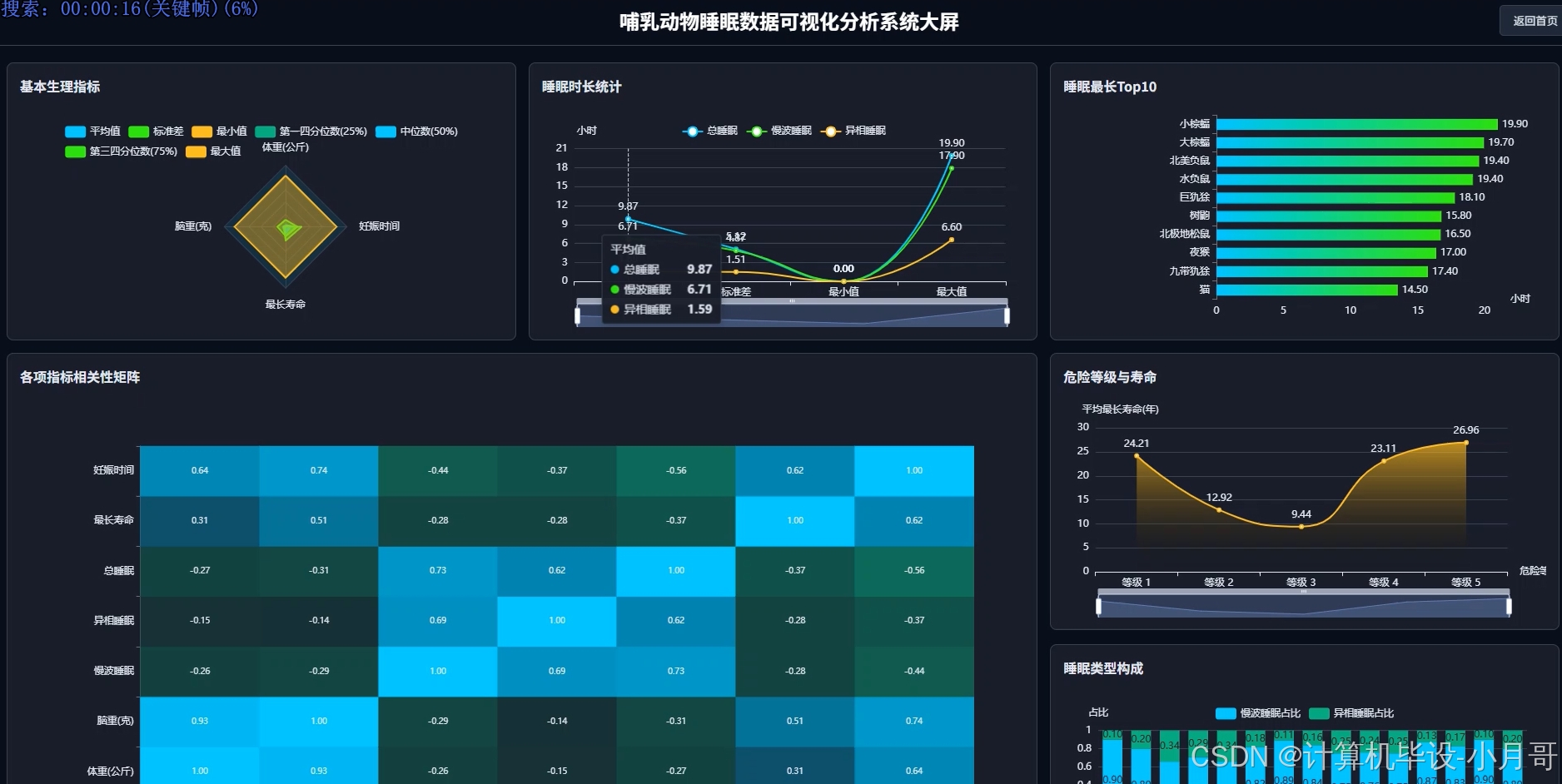Screen dimensions: 1562x784
Task: Click the dashboard title 哺乳动物睡眠数据可视化分析系统大屏
Action: [788, 22]
